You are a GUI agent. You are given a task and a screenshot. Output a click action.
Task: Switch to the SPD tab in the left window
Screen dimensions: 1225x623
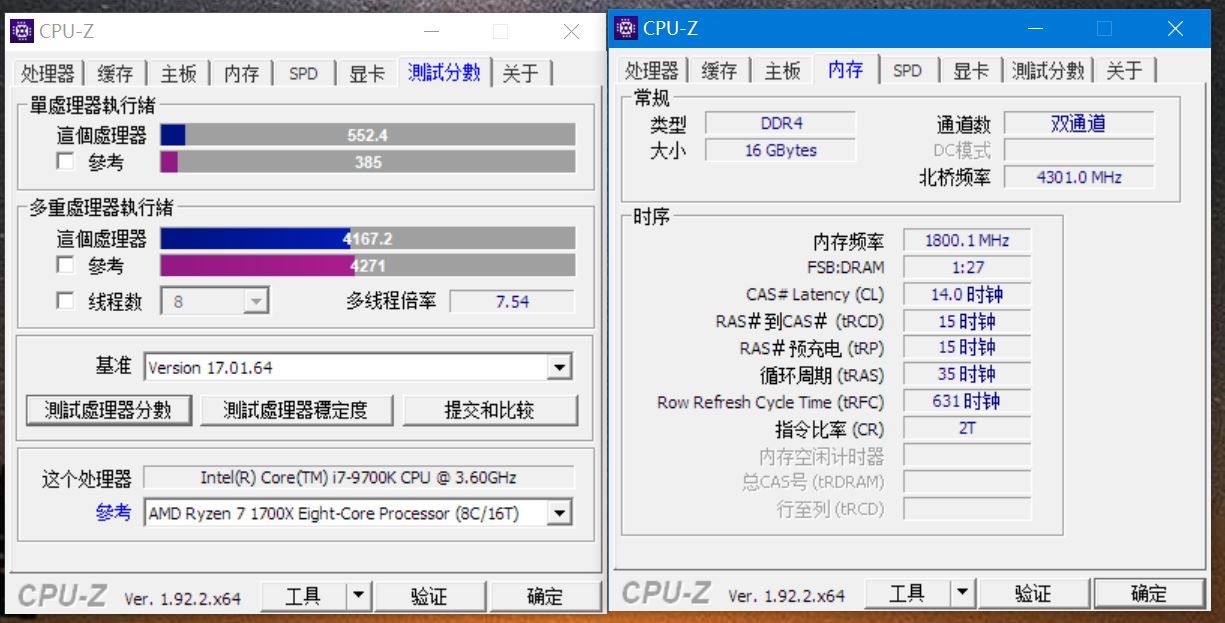303,73
